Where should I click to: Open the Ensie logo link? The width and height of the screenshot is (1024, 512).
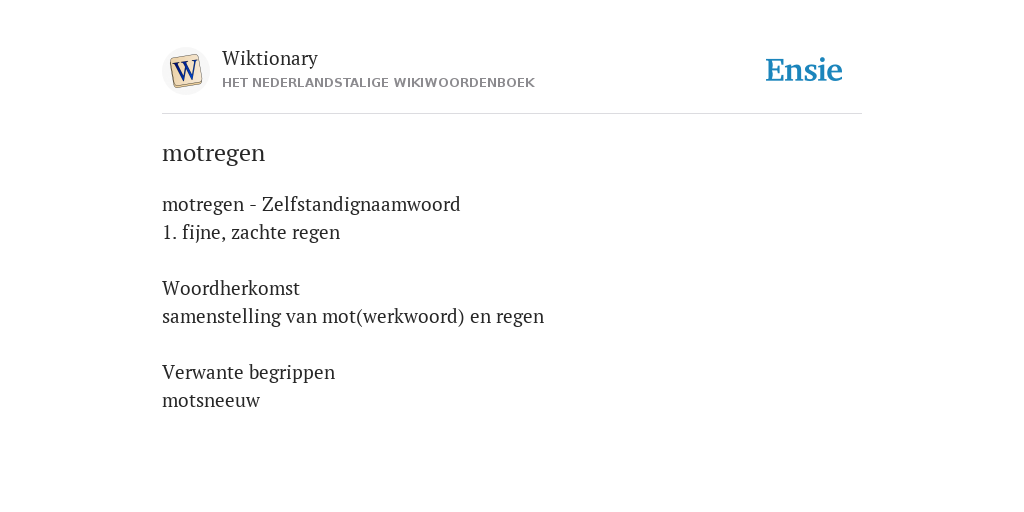[x=804, y=71]
